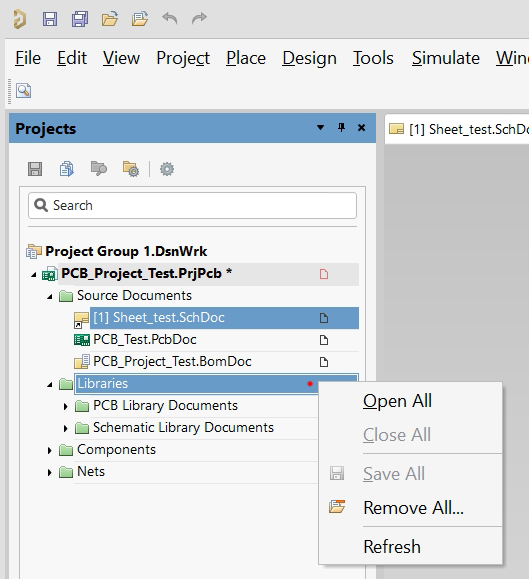Expand the Nets folder
Viewport: 529px width, 579px height.
coord(49,472)
